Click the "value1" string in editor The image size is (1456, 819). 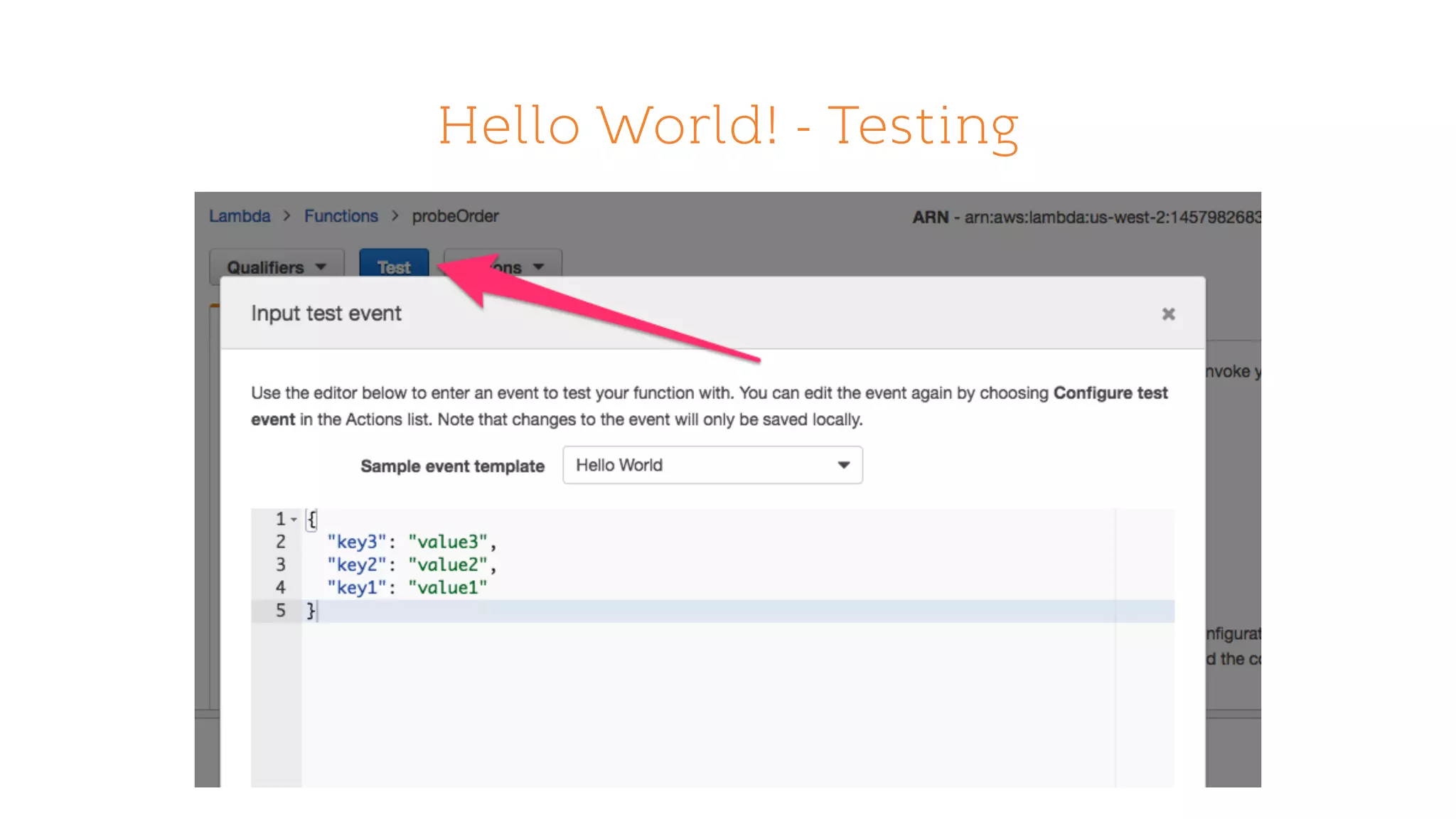[447, 587]
